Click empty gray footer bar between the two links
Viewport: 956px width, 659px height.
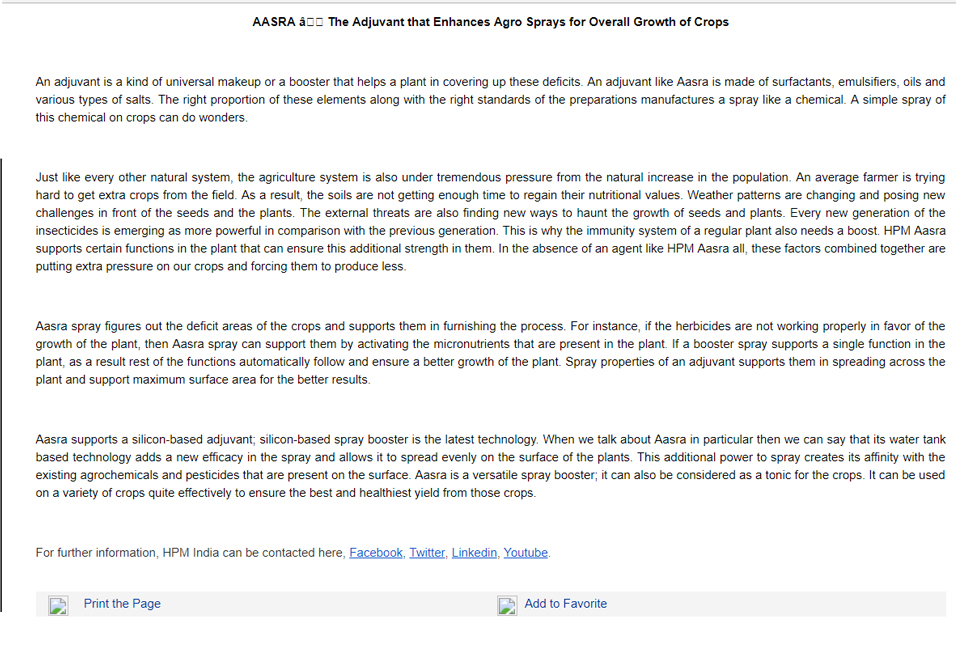[329, 604]
